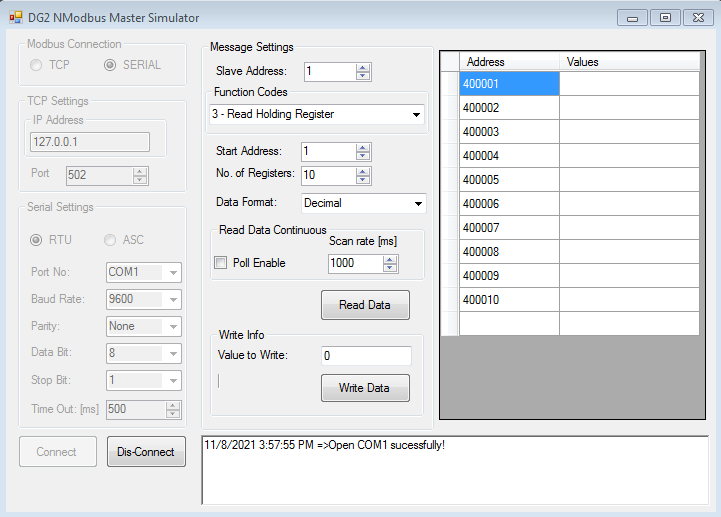The image size is (721, 517).
Task: Click the No. of Registers field
Action: (328, 176)
